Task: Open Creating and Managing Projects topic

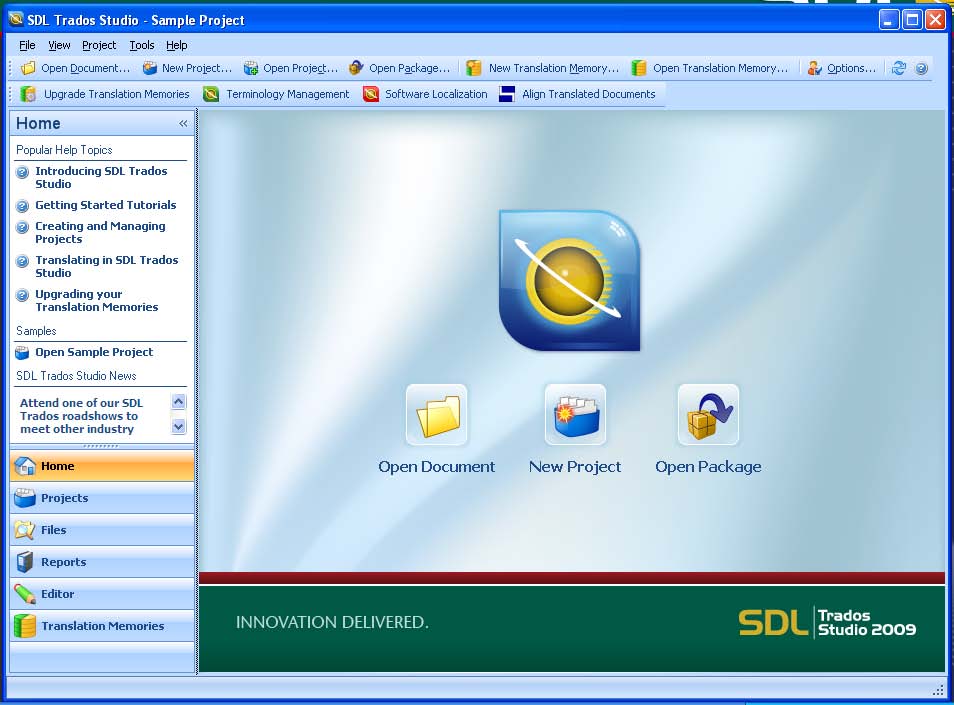Action: coord(100,232)
